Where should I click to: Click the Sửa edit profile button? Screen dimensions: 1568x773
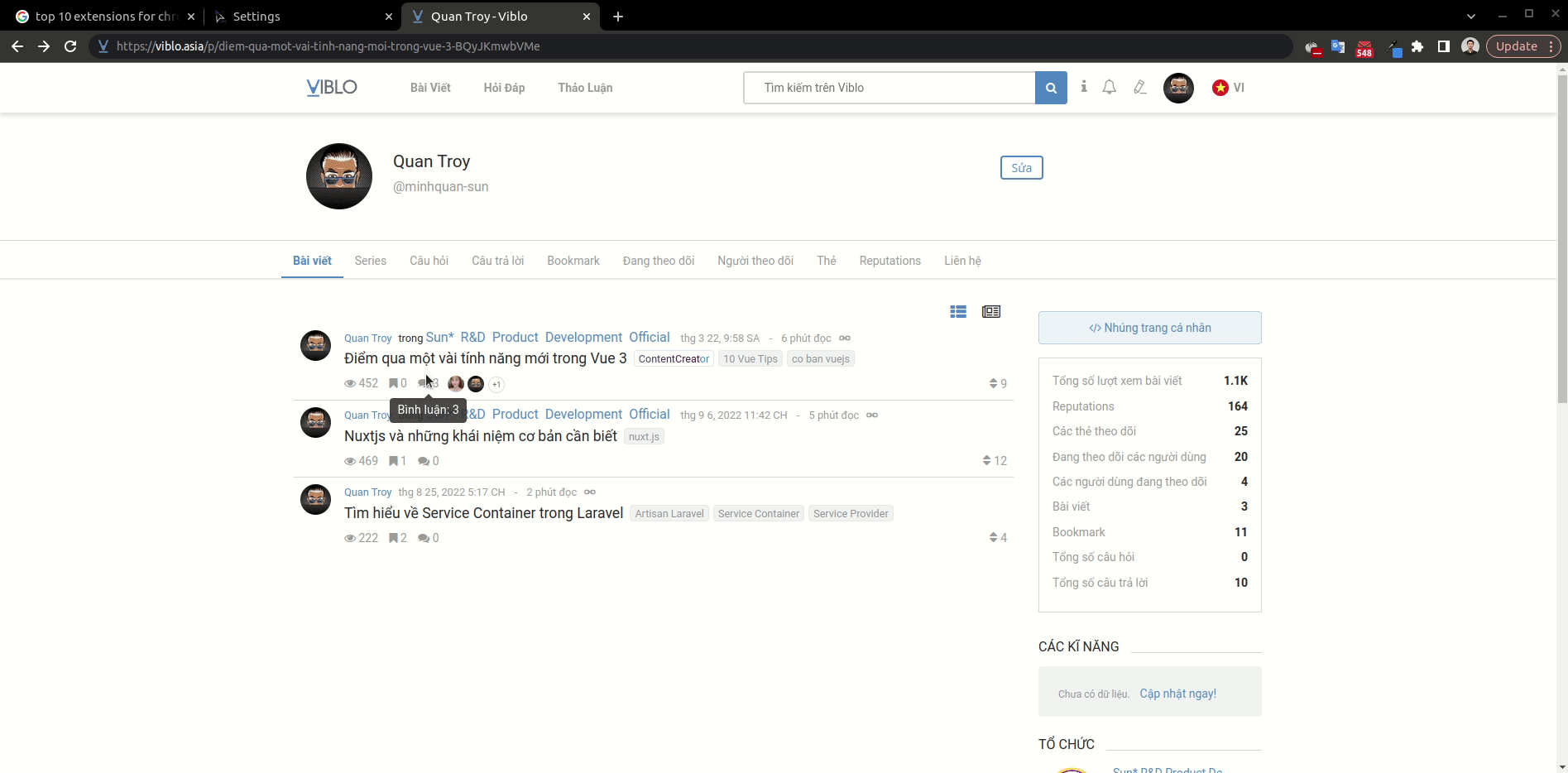[x=1022, y=168]
